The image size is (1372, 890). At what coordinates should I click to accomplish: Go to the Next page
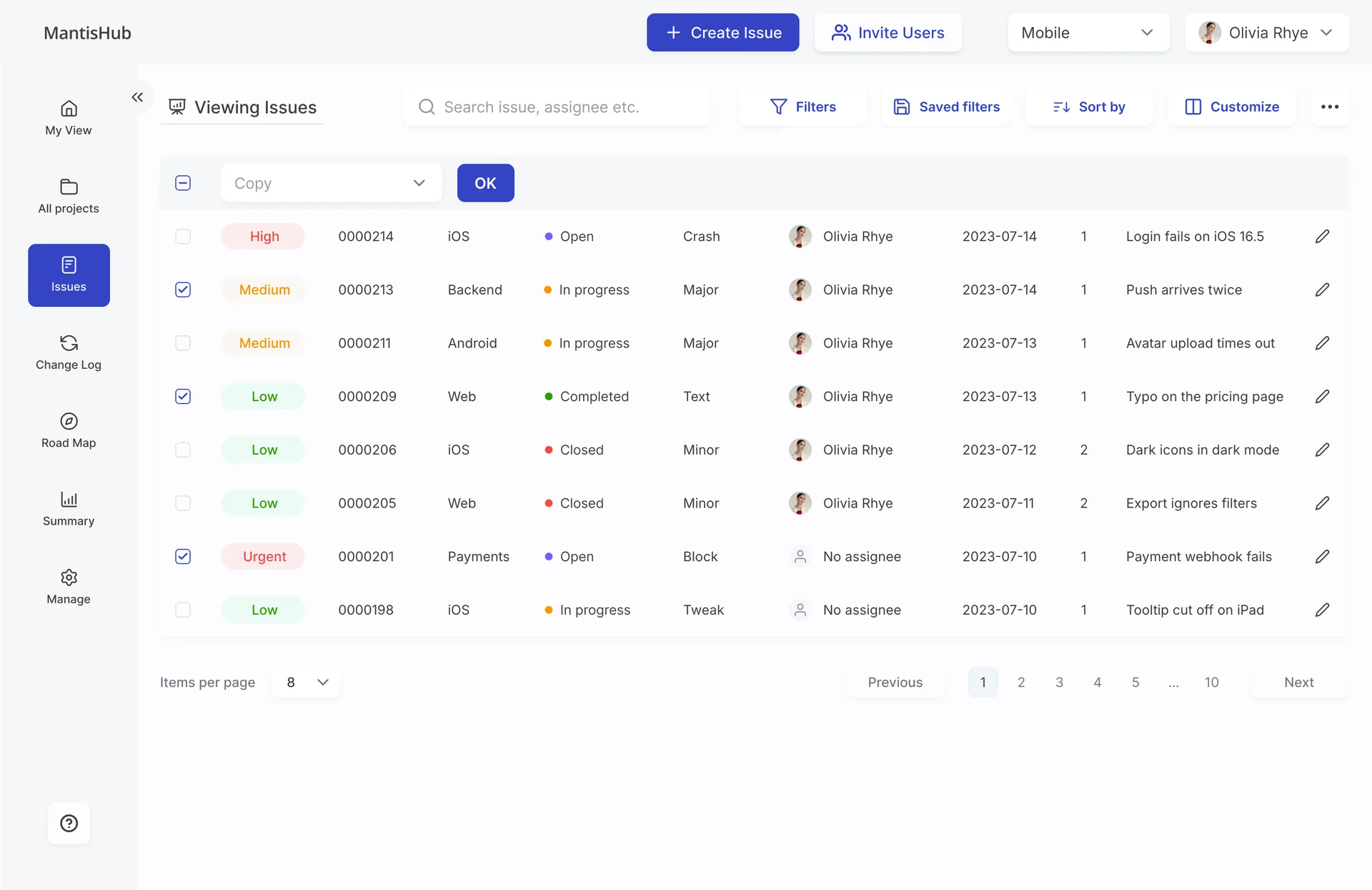(1298, 682)
